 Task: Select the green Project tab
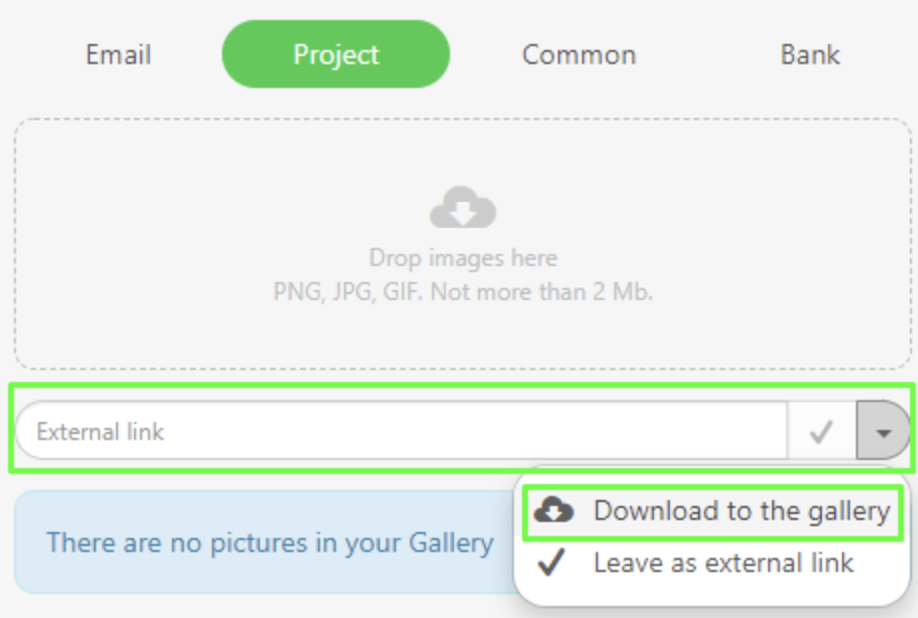[x=336, y=54]
